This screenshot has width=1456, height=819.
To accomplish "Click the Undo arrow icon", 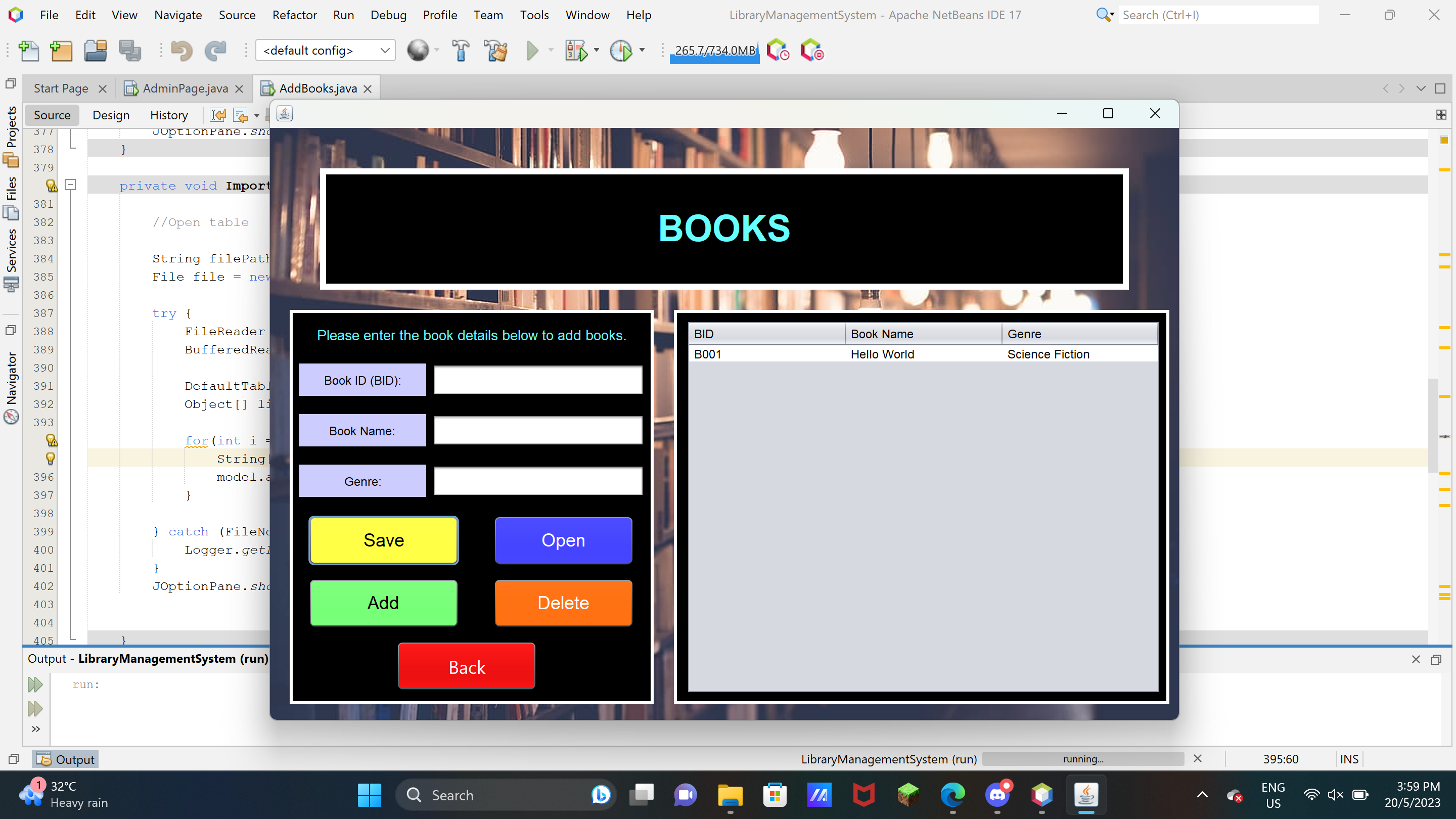I will [181, 51].
